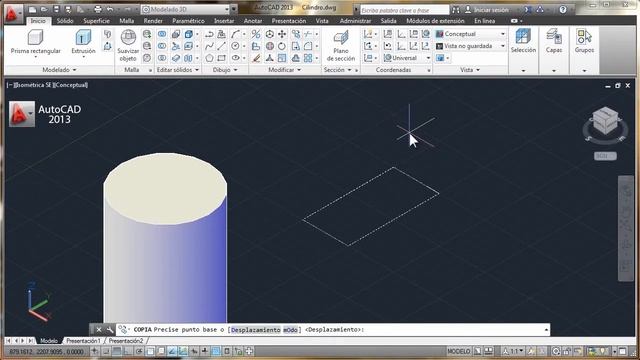Expand the Editar sólidos panel title
This screenshot has width=640, height=360.
pyautogui.click(x=178, y=70)
